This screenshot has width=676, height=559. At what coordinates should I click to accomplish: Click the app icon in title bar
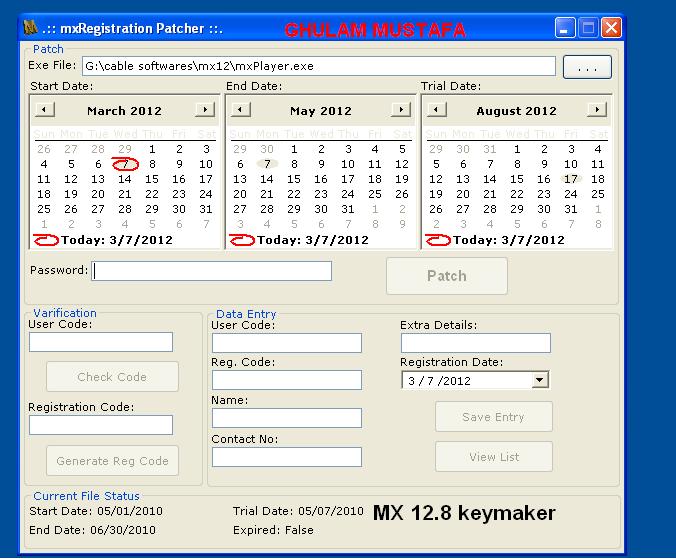[30, 28]
